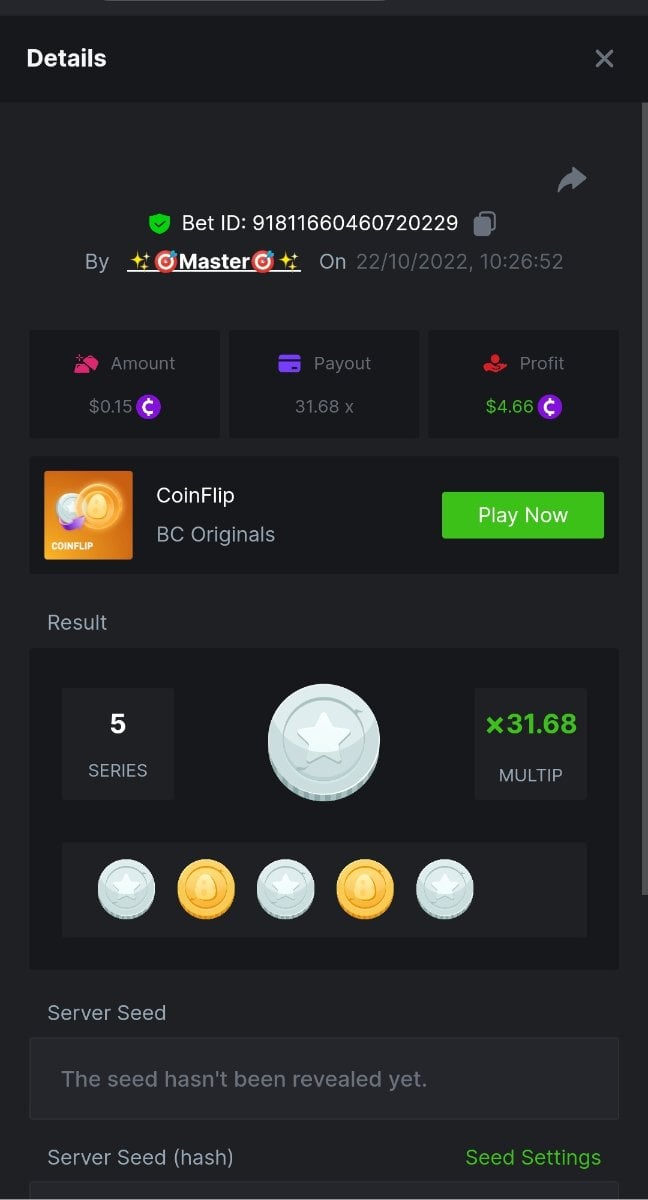Click the 5 Series box

pos(118,744)
